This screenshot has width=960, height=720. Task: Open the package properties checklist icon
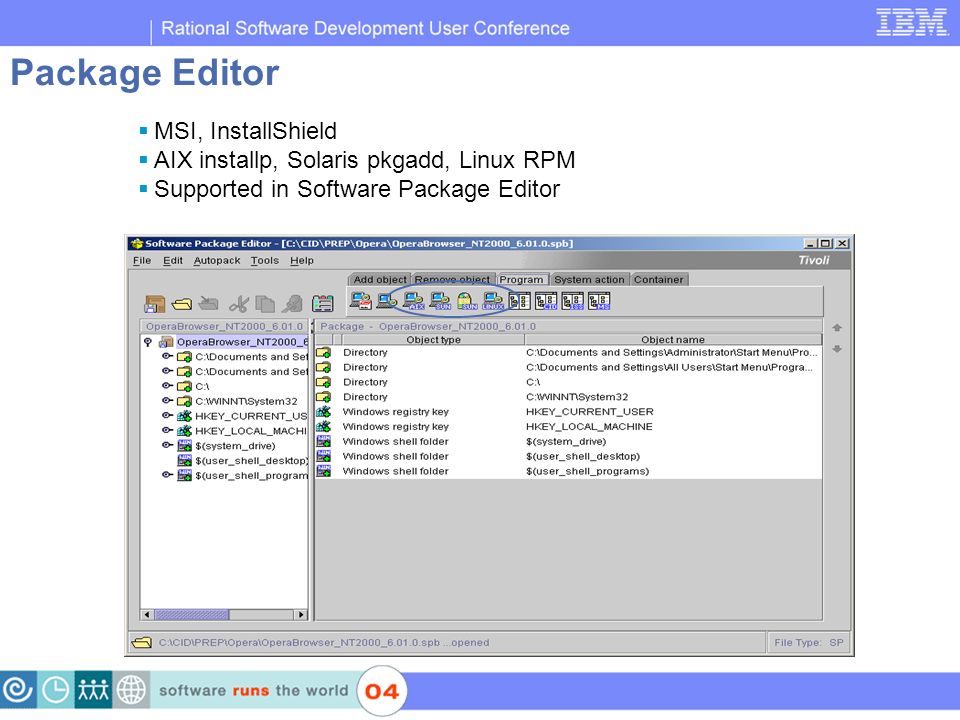click(x=323, y=304)
